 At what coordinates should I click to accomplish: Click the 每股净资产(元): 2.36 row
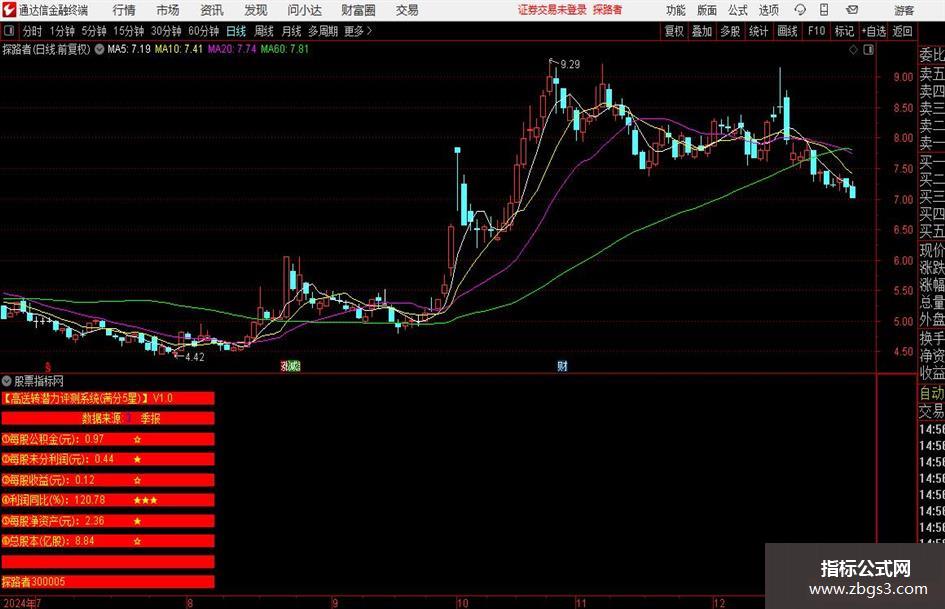click(x=108, y=520)
